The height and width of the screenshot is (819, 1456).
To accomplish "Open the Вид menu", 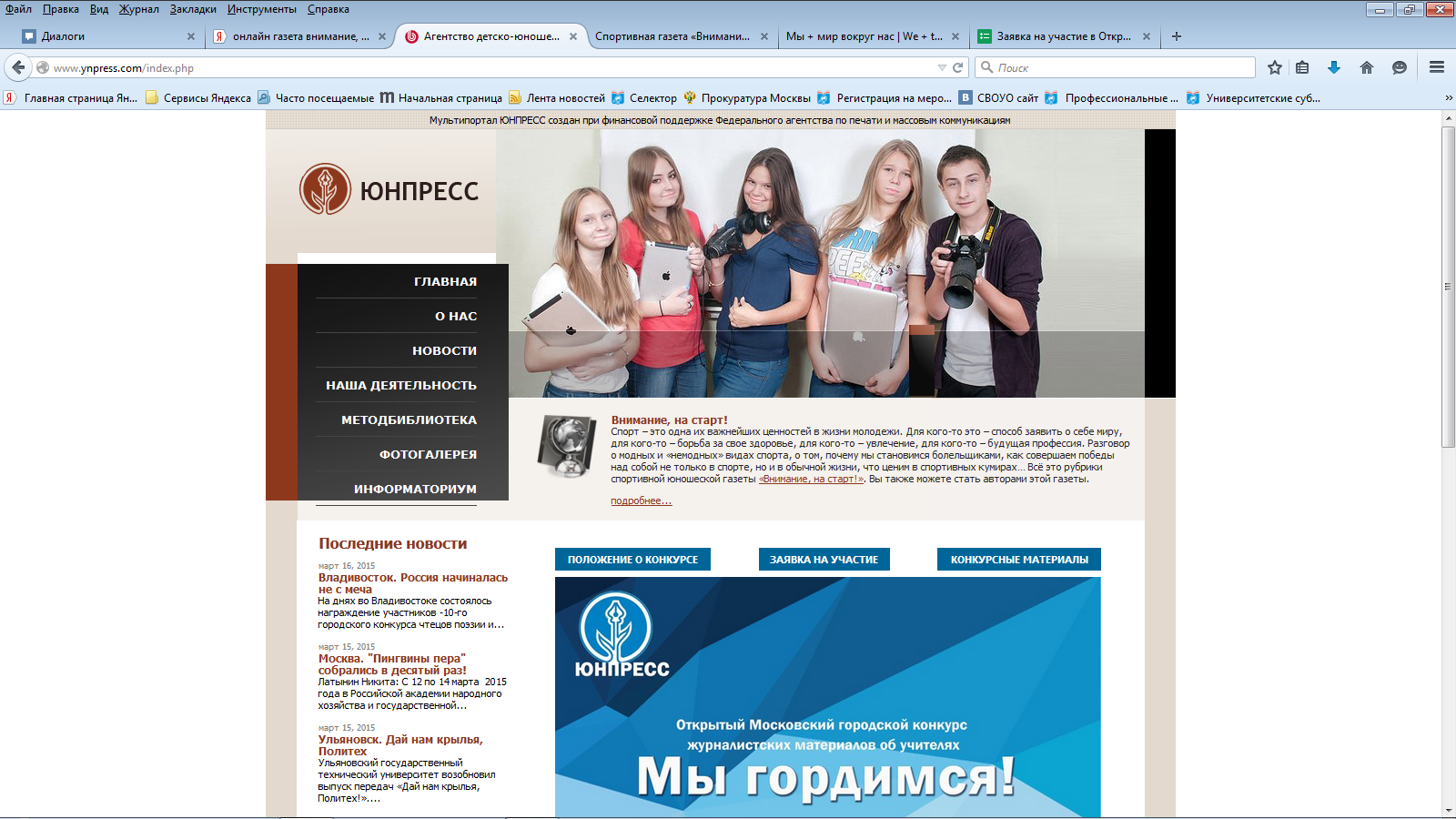I will (x=99, y=9).
